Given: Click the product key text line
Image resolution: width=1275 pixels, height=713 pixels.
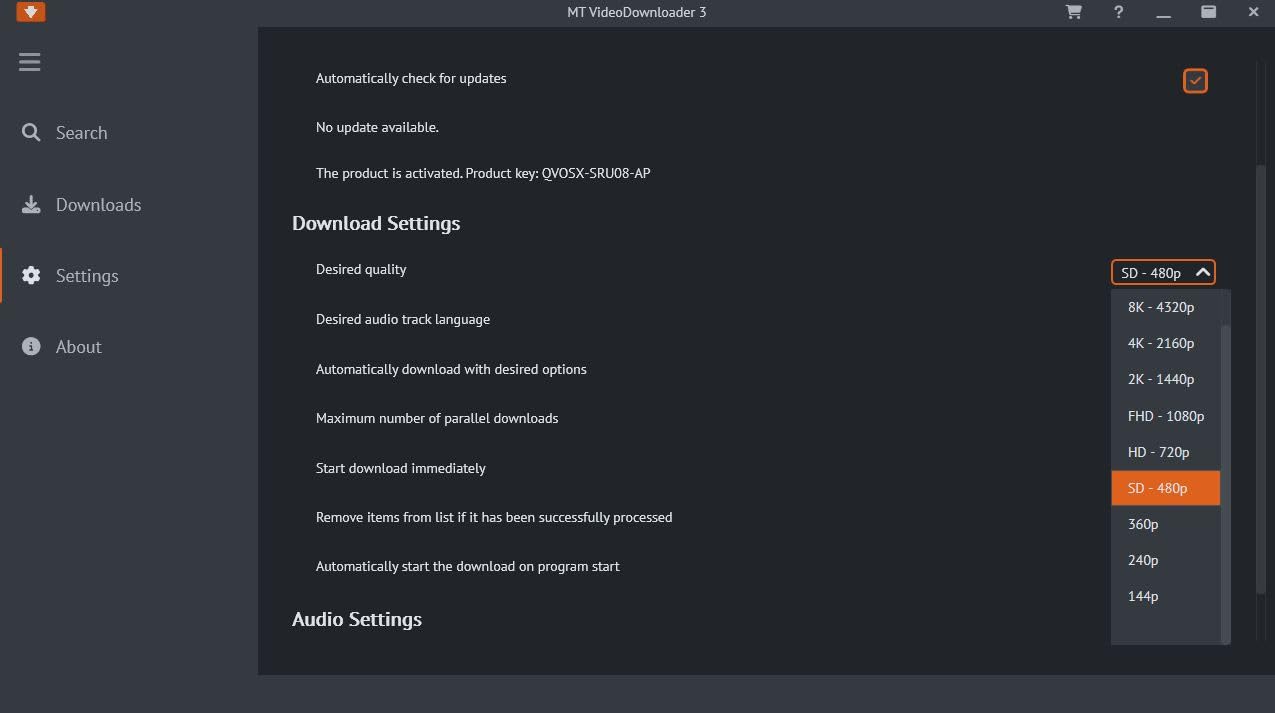Looking at the screenshot, I should tap(483, 173).
